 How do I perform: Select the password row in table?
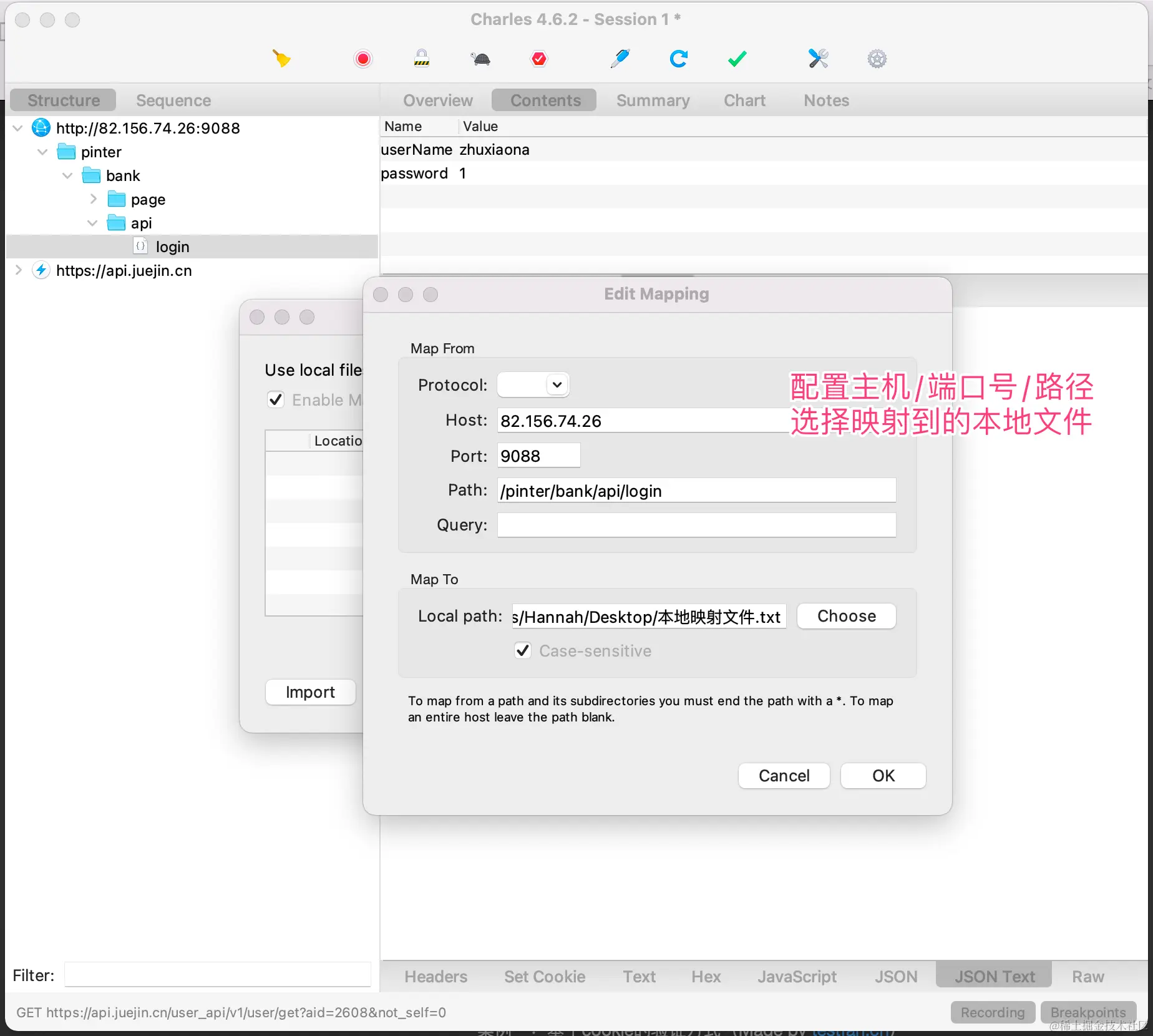[764, 173]
